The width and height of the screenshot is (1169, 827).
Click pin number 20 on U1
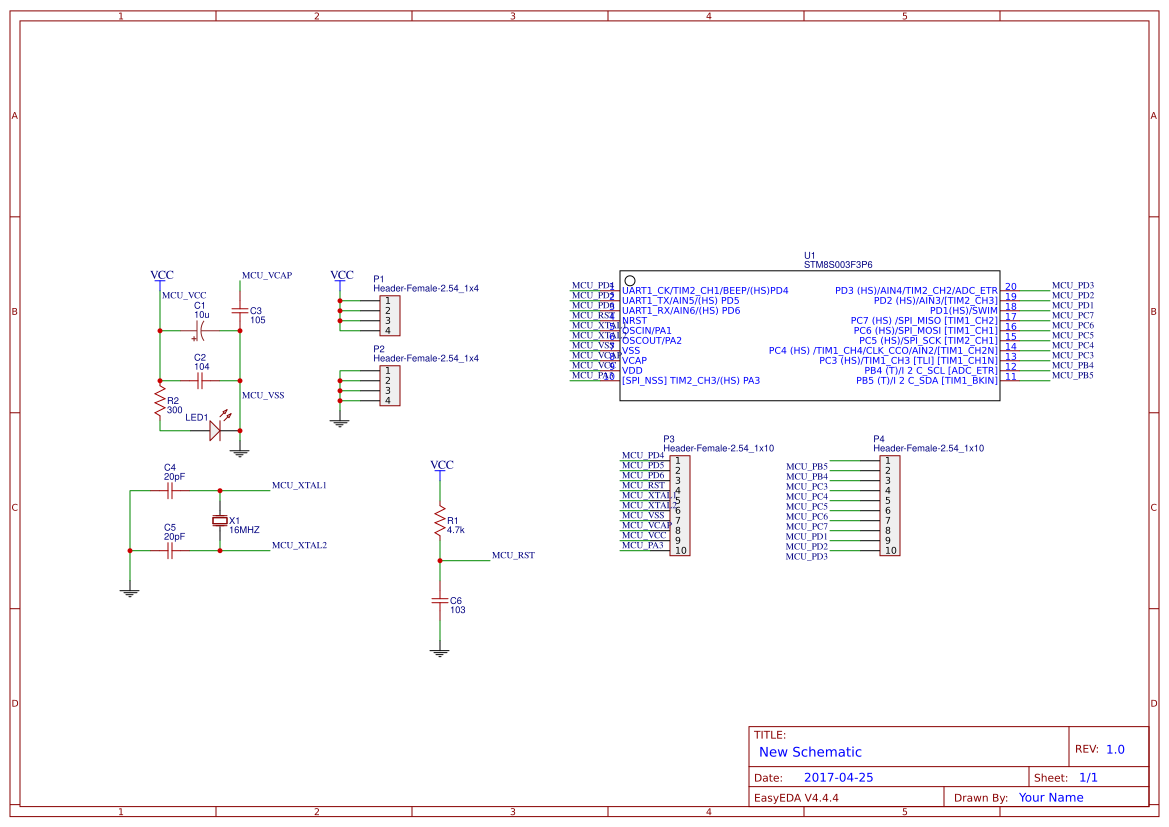pos(1011,286)
